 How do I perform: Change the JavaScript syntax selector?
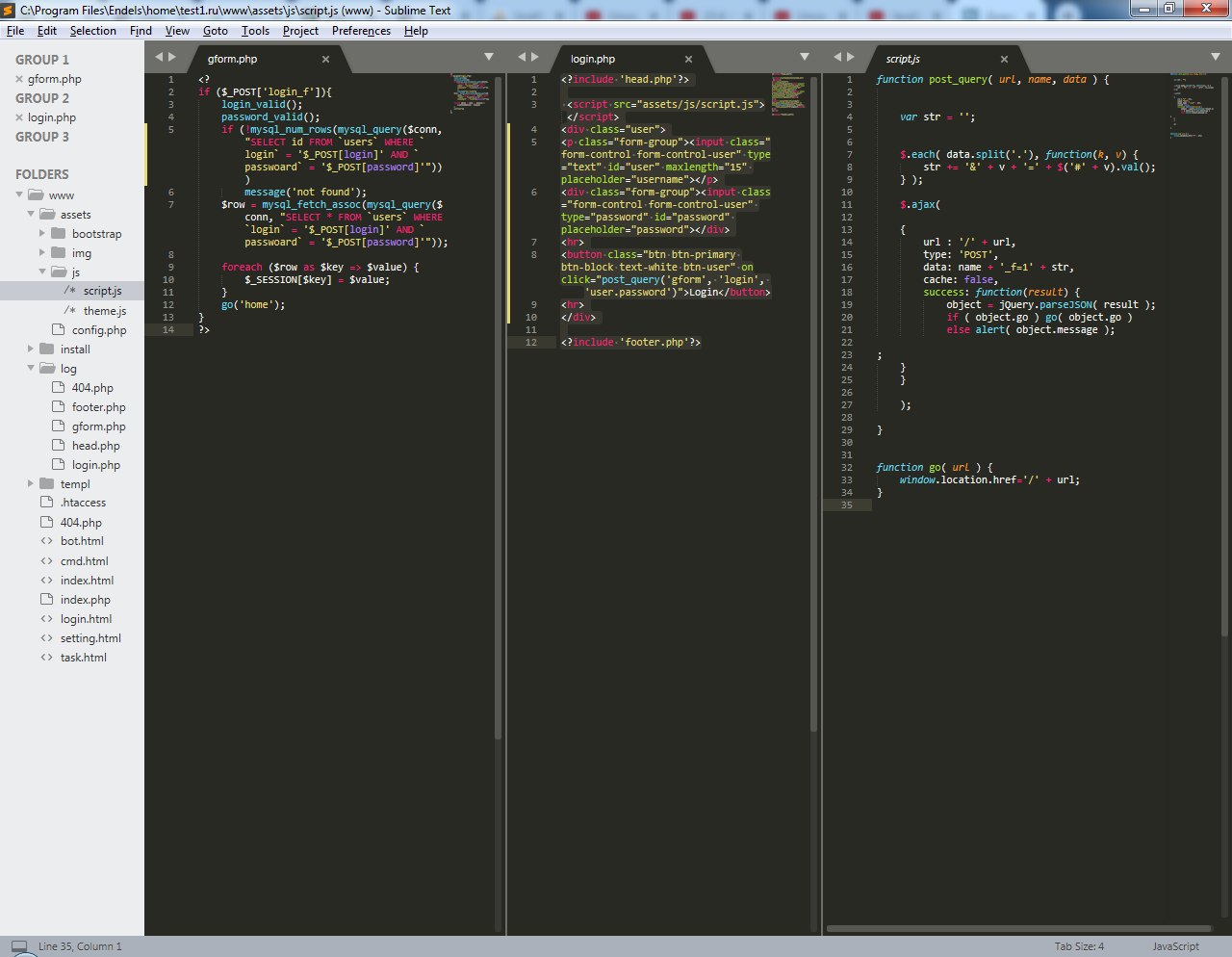(x=1176, y=946)
